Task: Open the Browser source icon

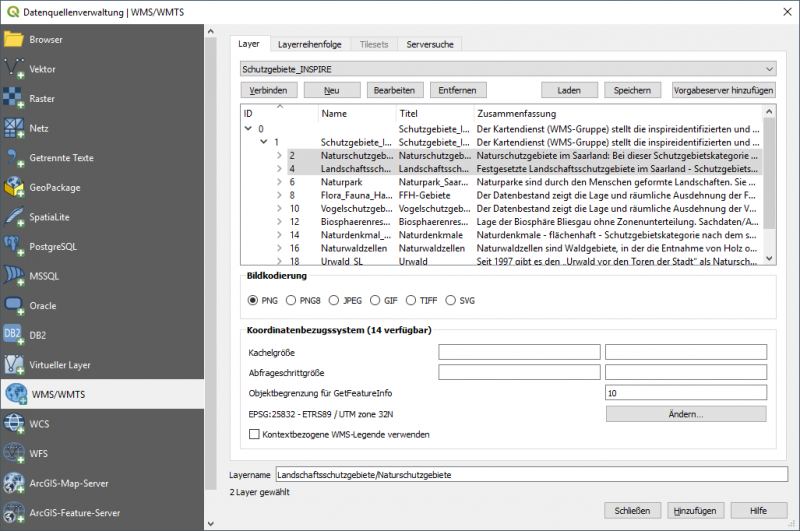Action: (14, 39)
